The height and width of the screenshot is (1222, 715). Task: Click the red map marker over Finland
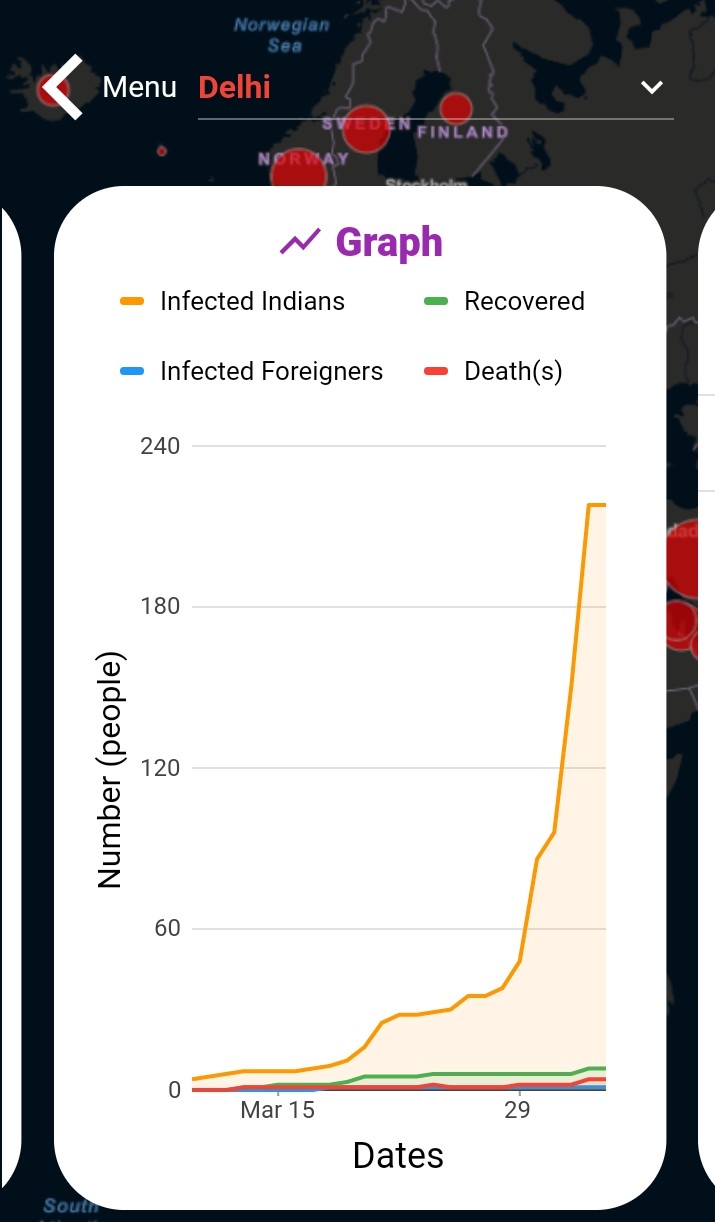(x=456, y=108)
